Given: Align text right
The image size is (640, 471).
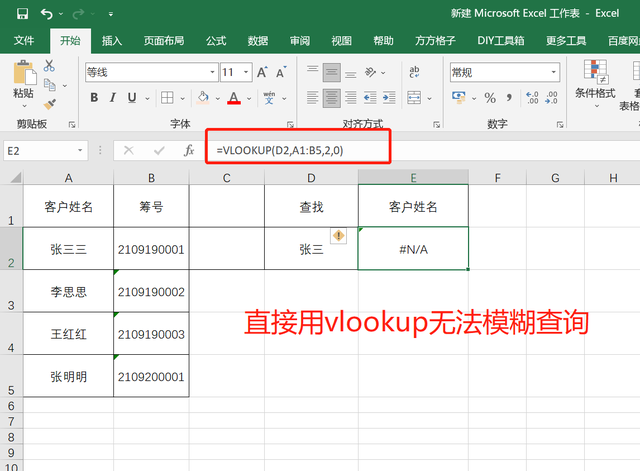Looking at the screenshot, I should coord(351,98).
